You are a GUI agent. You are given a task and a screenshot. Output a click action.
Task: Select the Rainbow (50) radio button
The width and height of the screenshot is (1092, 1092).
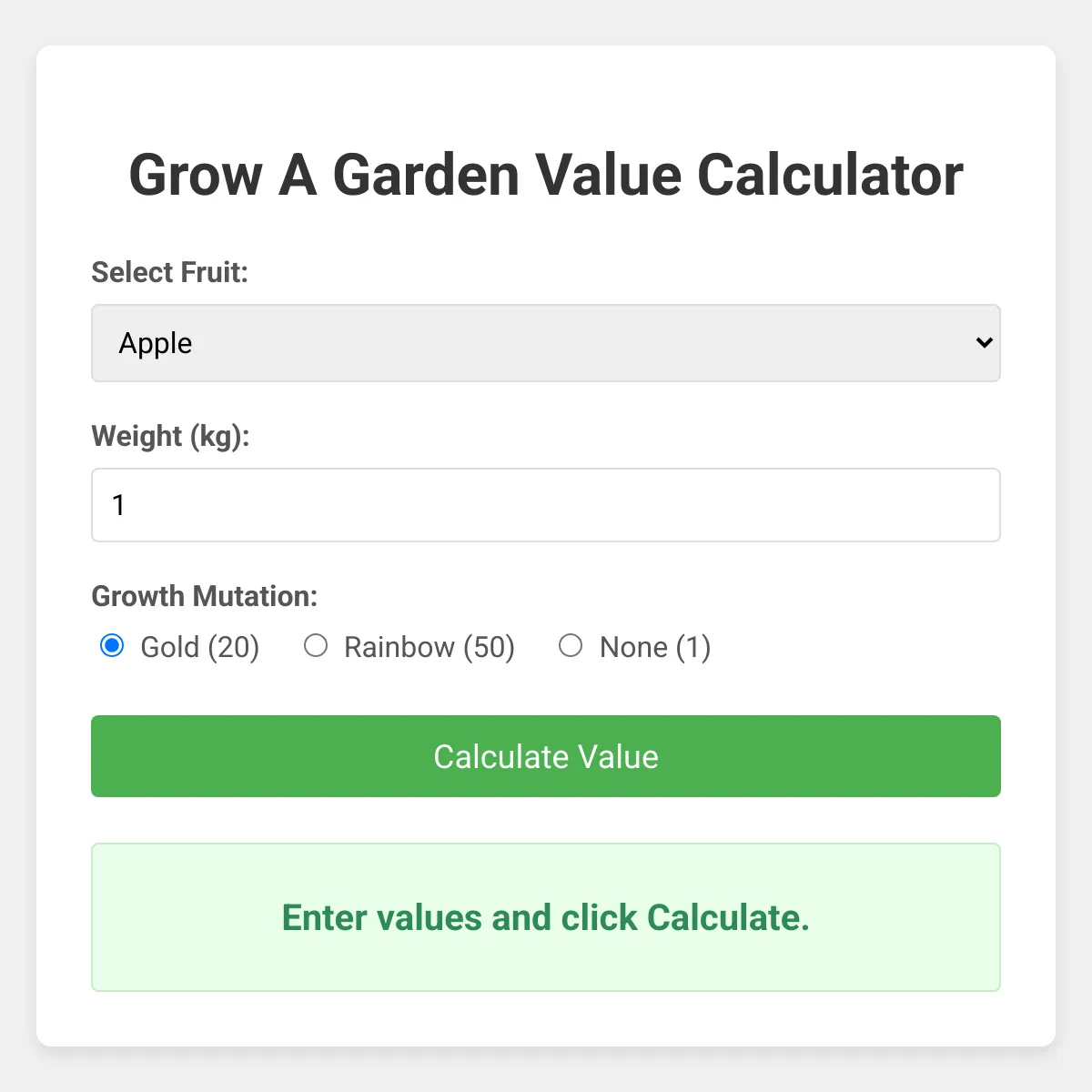pos(316,646)
